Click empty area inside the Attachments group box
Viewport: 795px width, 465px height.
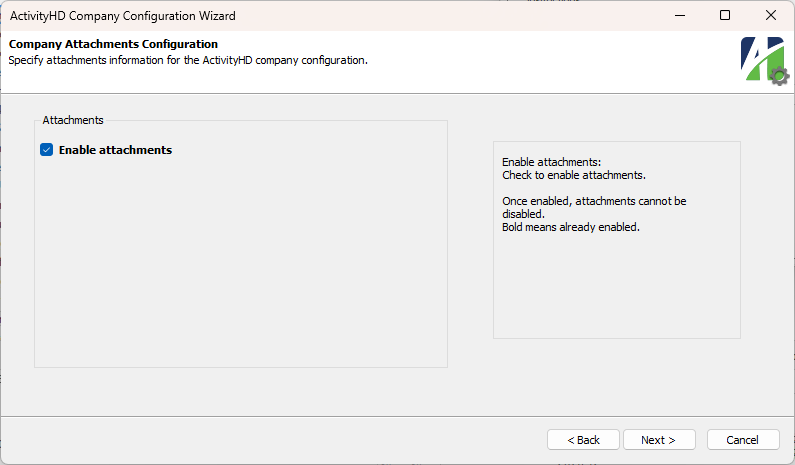[241, 264]
